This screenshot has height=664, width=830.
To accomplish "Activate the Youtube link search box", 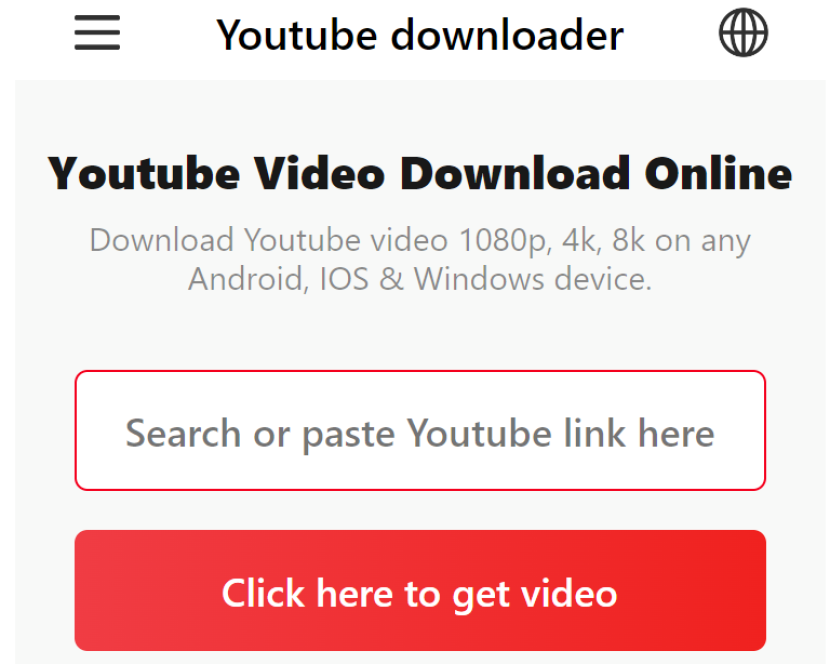I will pos(420,430).
